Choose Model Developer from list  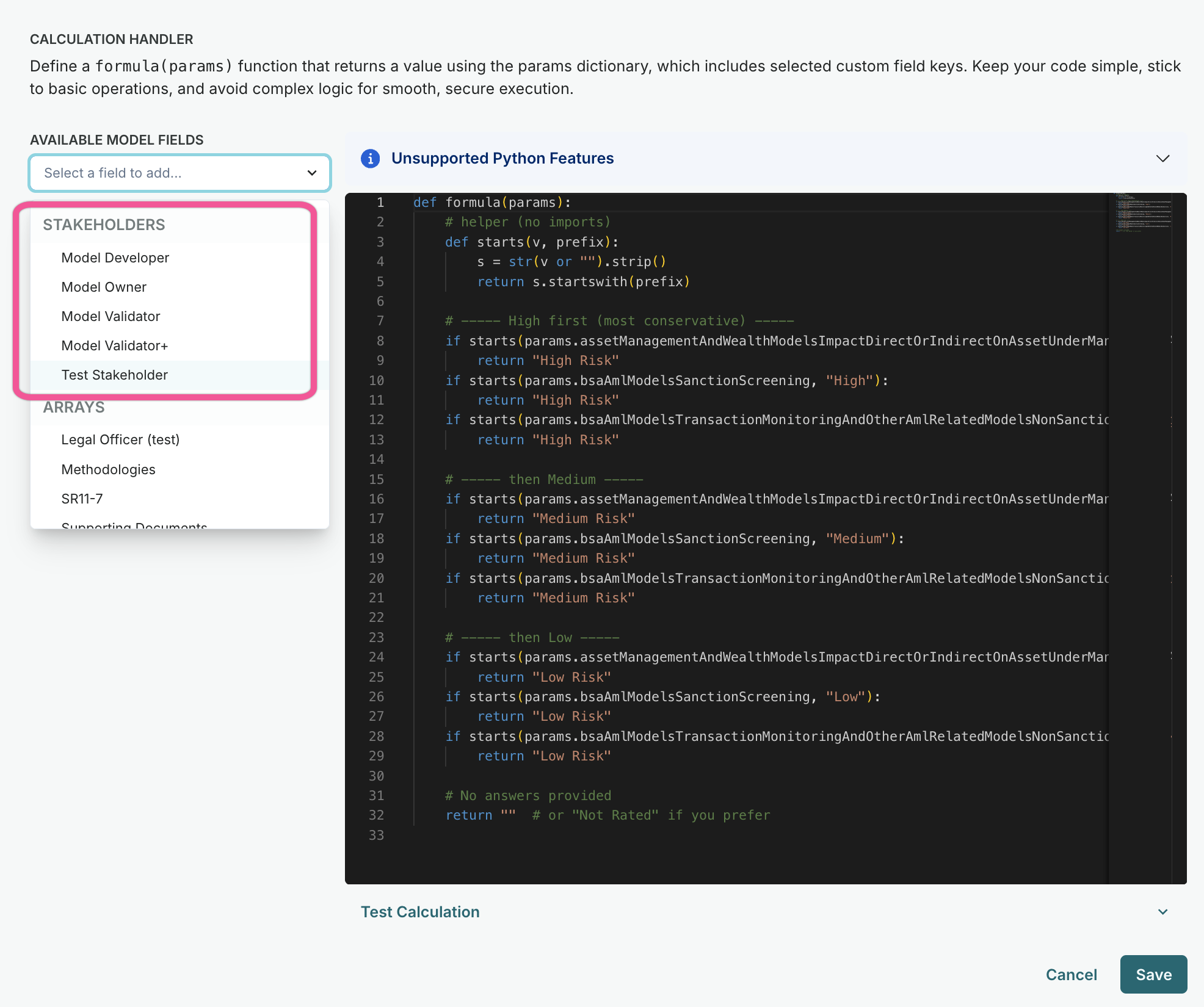pos(115,258)
